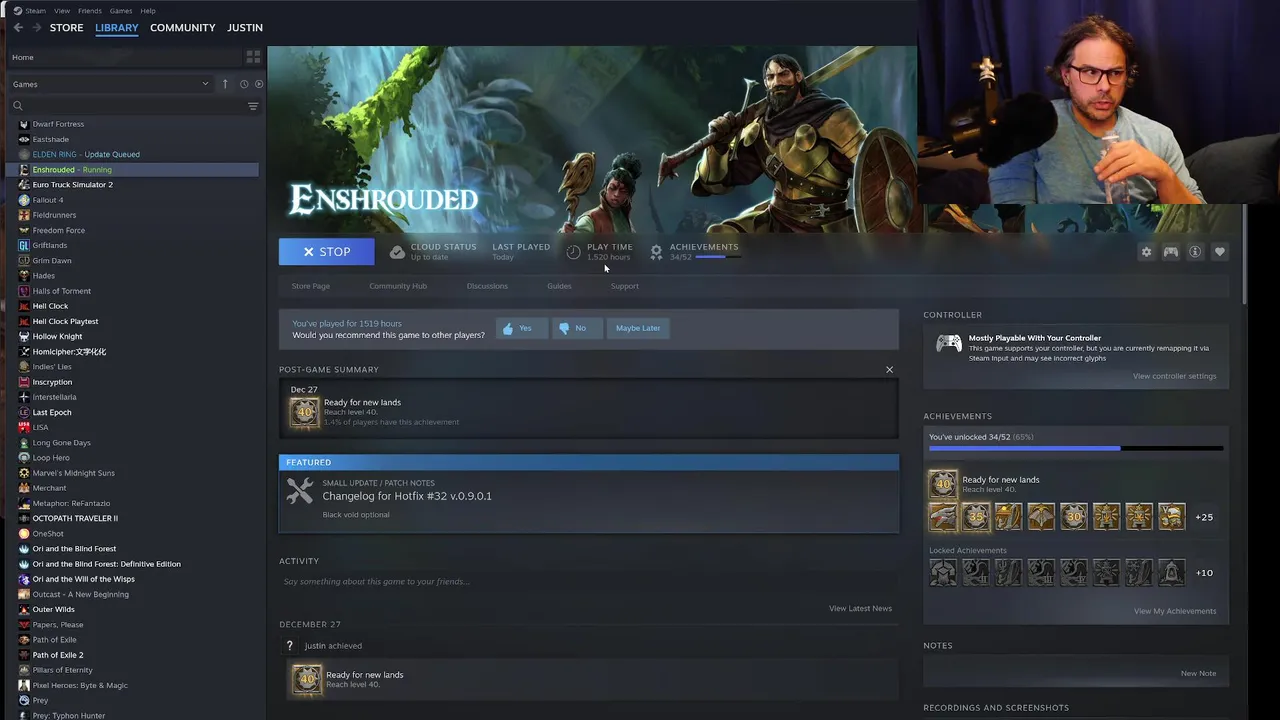Go forward with the navigation arrow

click(x=37, y=27)
